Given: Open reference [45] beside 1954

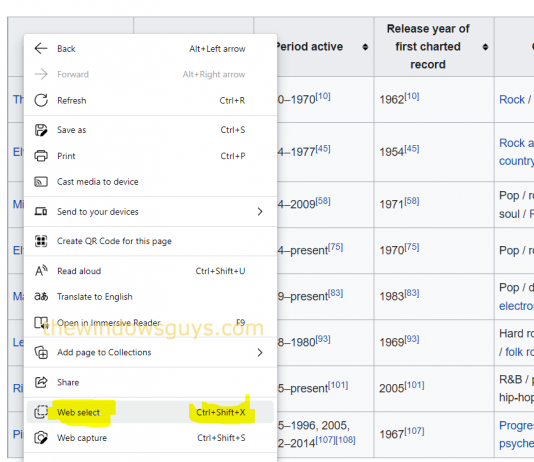Looking at the screenshot, I should [x=412, y=149].
